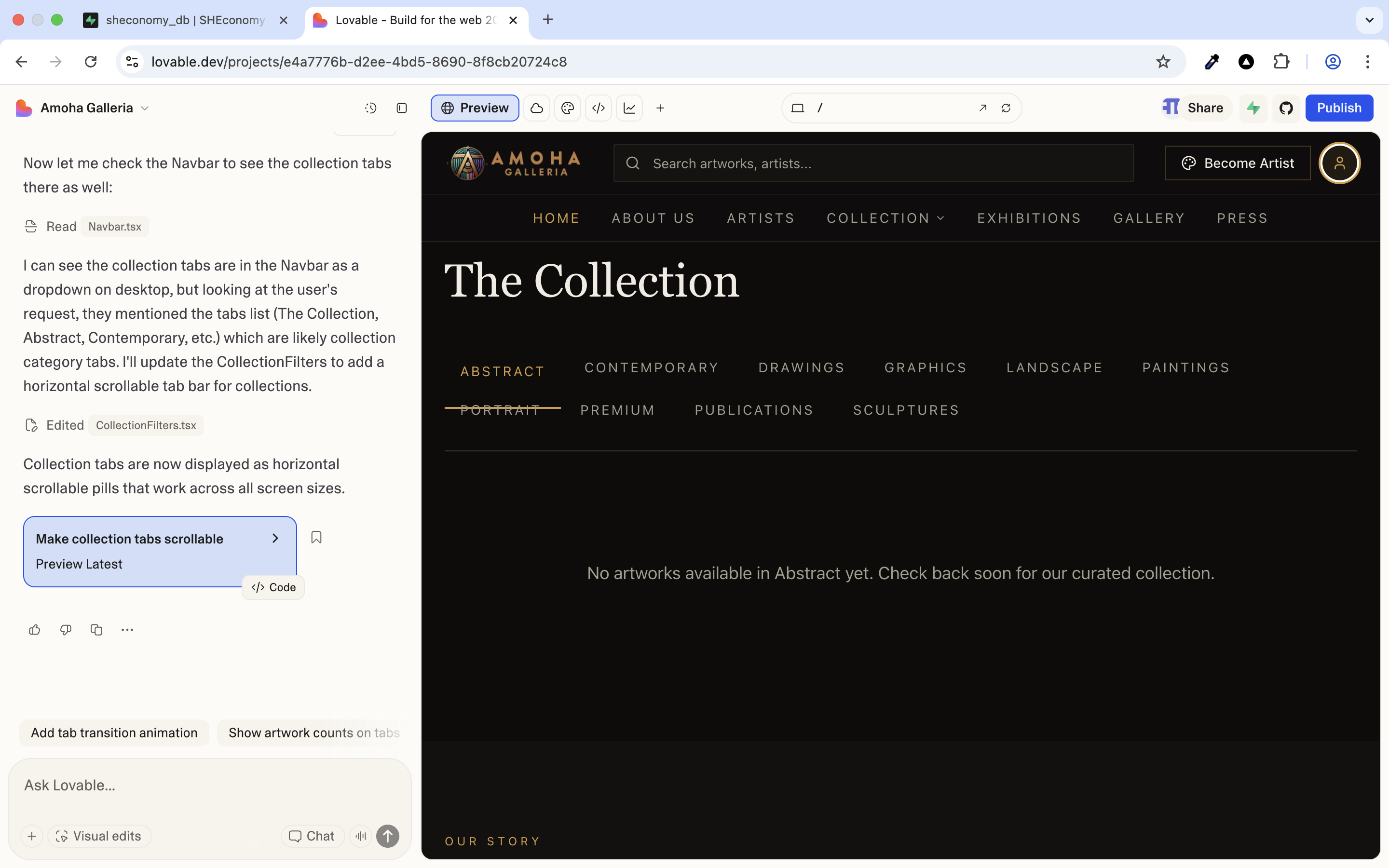Image resolution: width=1389 pixels, height=868 pixels.
Task: Reload the browser page
Action: tap(91, 61)
